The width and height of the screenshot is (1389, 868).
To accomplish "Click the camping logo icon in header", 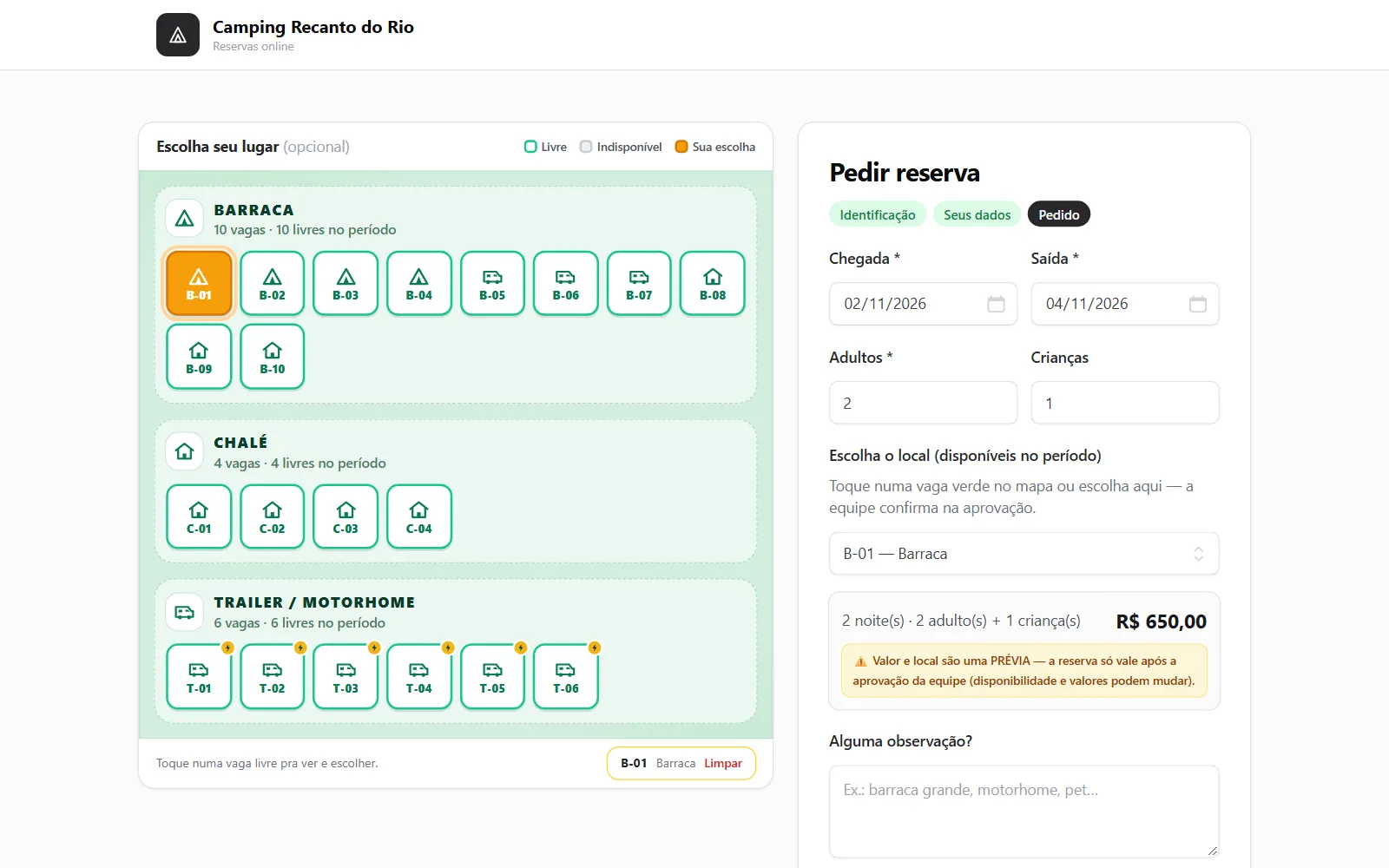I will coord(178,35).
